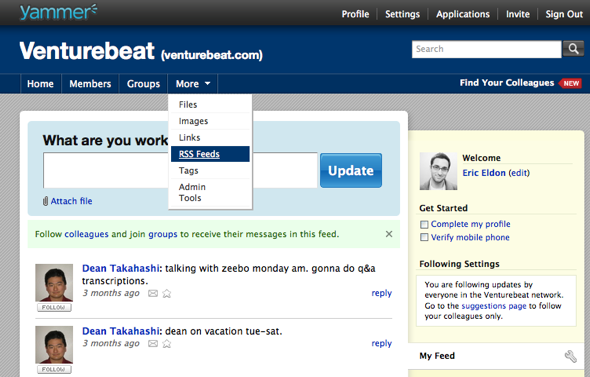Open Dean Takahashi name on zeebo post

click(121, 268)
